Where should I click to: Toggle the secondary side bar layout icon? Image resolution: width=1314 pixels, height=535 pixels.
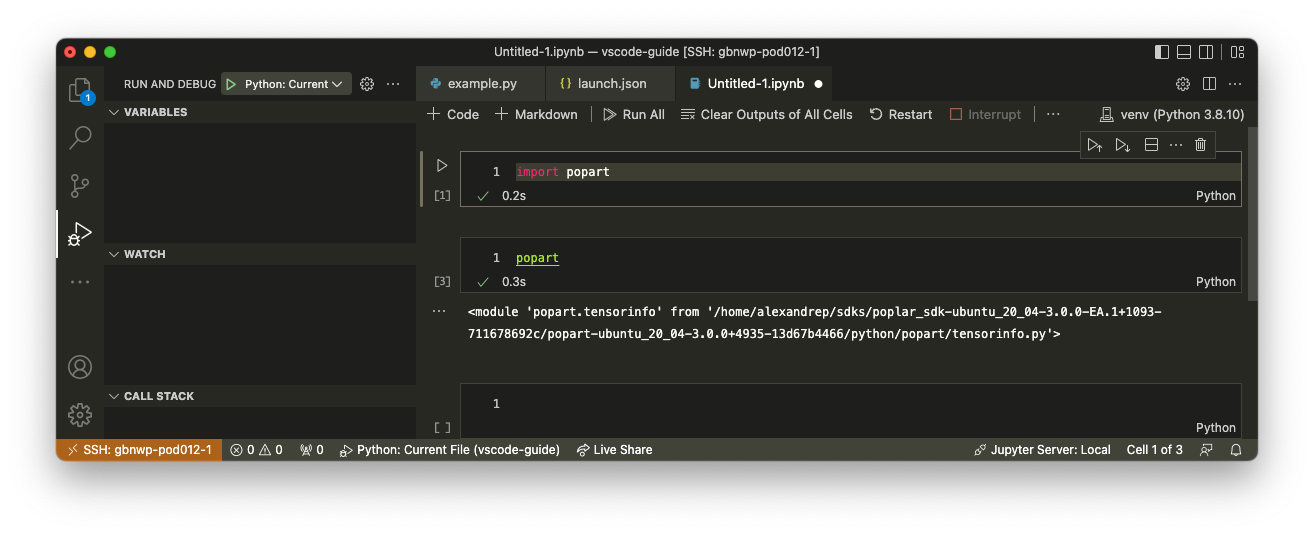coord(1207,52)
